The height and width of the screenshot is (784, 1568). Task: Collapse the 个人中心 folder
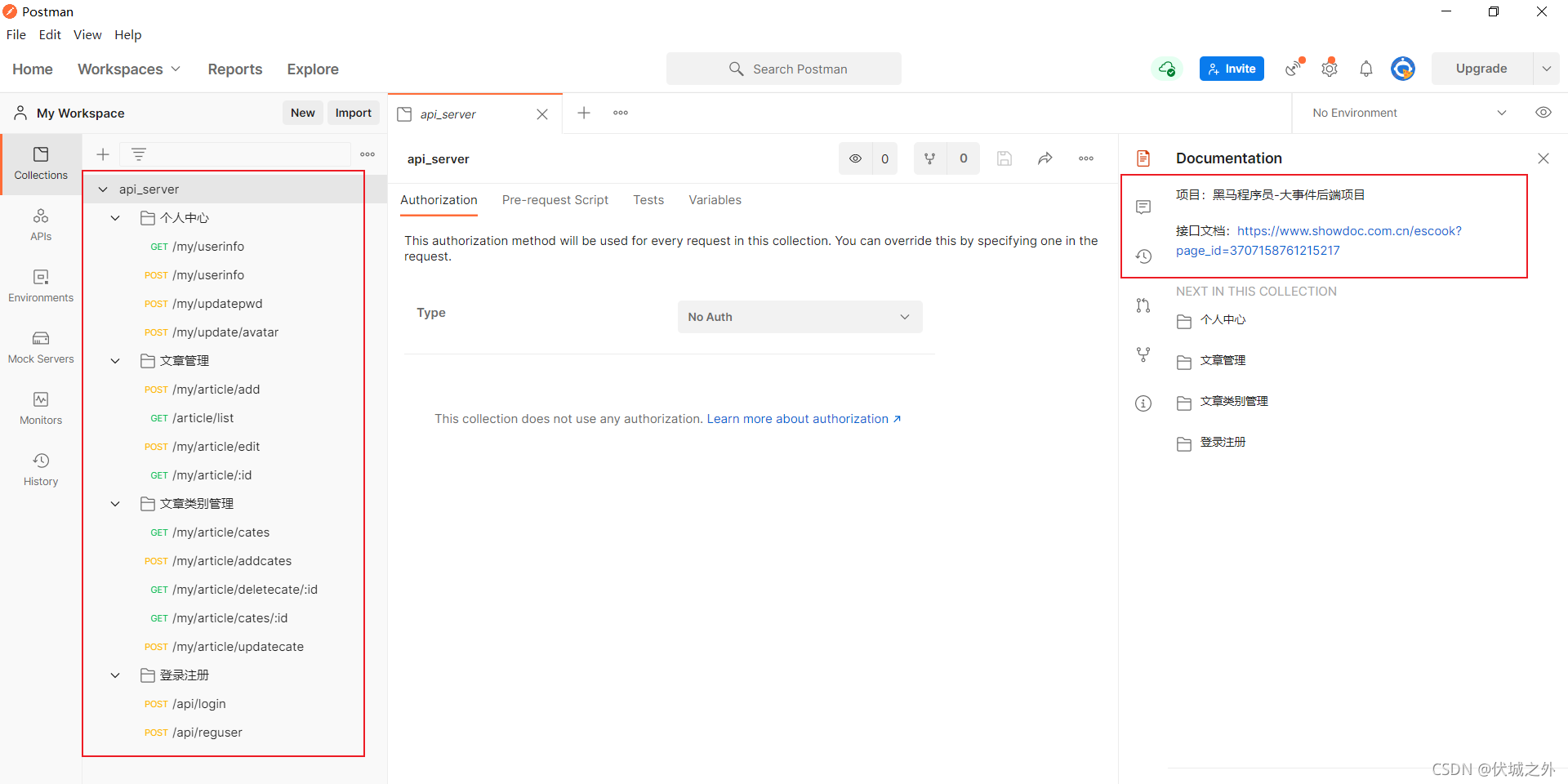click(x=115, y=218)
